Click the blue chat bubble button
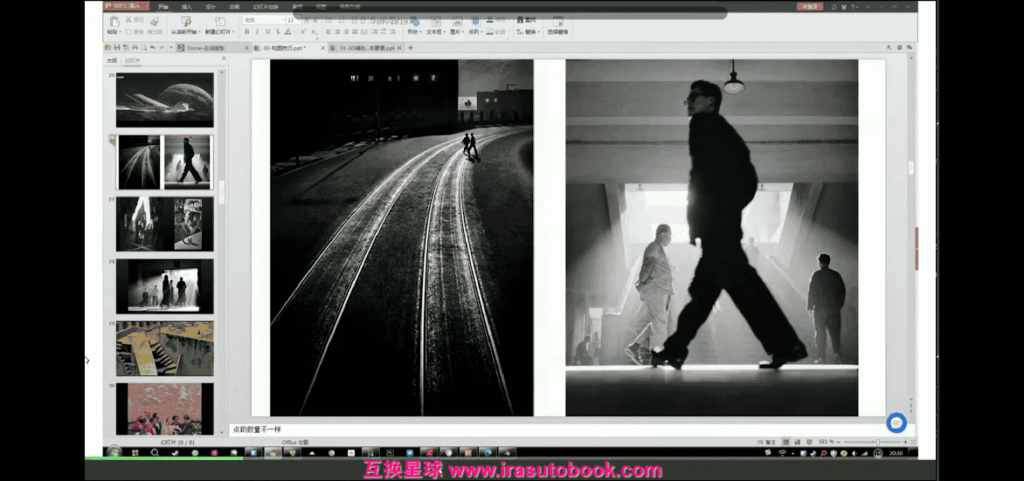Viewport: 1024px width, 481px height. tap(897, 423)
